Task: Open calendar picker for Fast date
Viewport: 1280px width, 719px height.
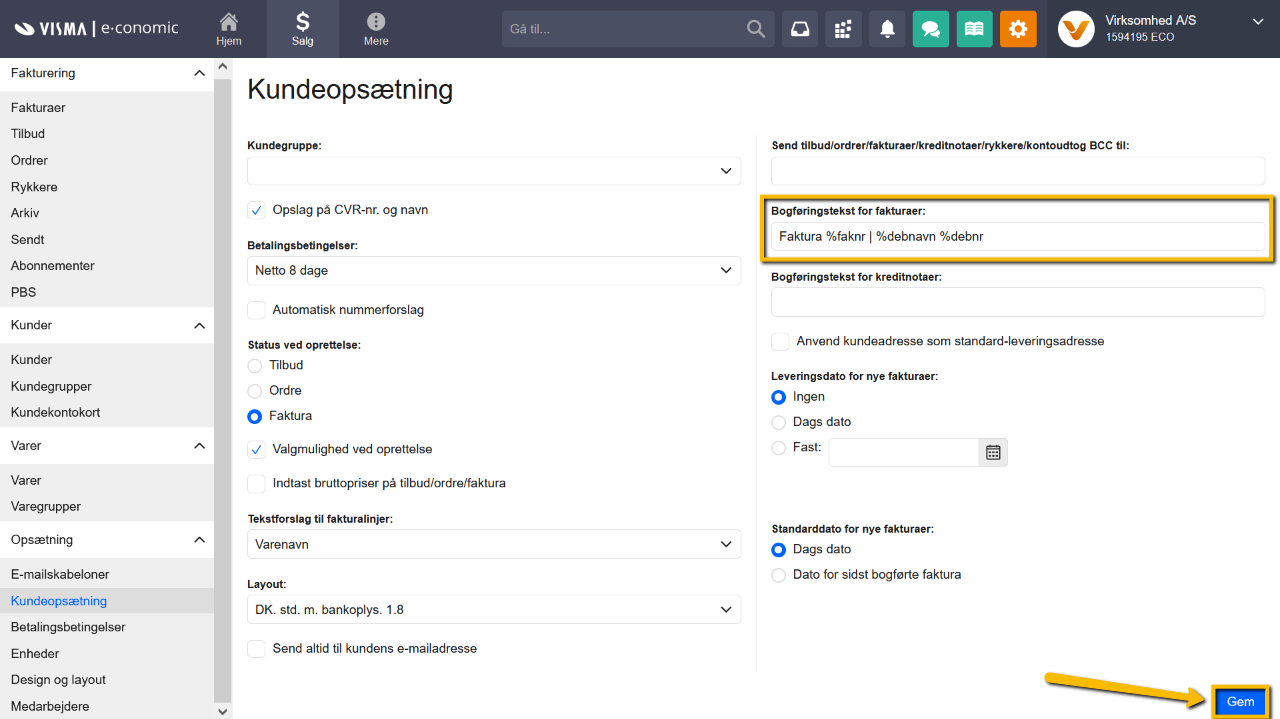Action: 993,452
